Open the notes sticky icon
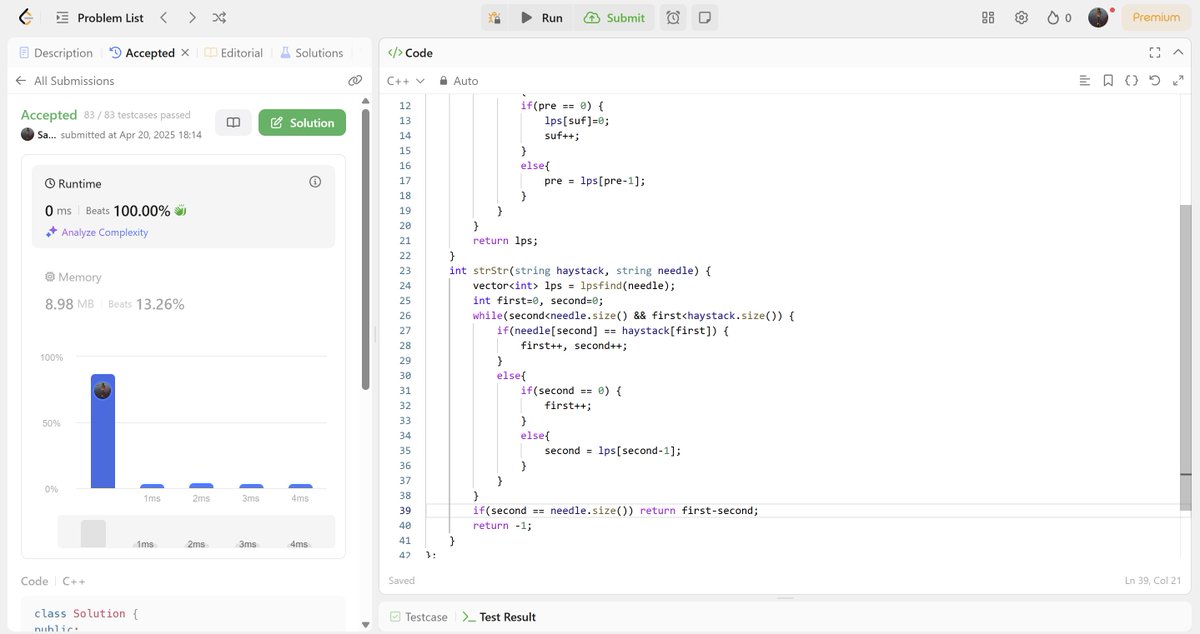 [704, 17]
